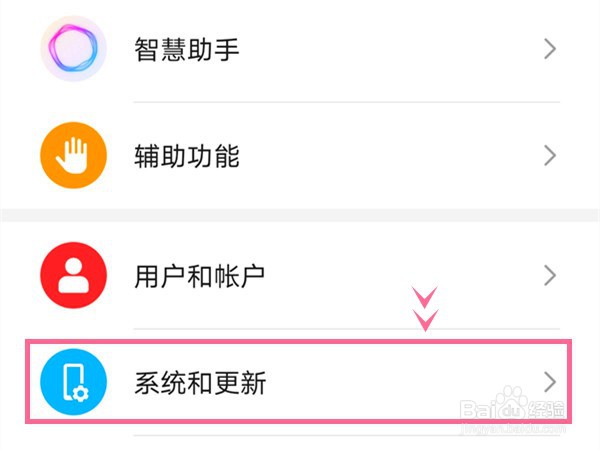Tap the red person 用户和帐户 icon
600x450 pixels.
[x=73, y=274]
